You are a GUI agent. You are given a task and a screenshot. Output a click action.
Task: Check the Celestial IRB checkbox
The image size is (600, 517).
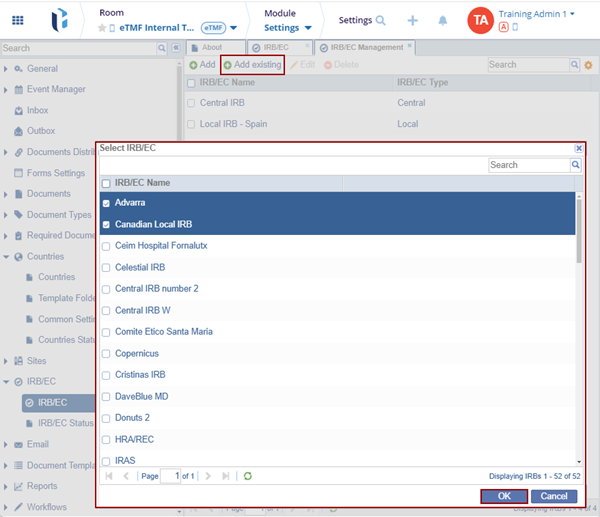tap(107, 267)
